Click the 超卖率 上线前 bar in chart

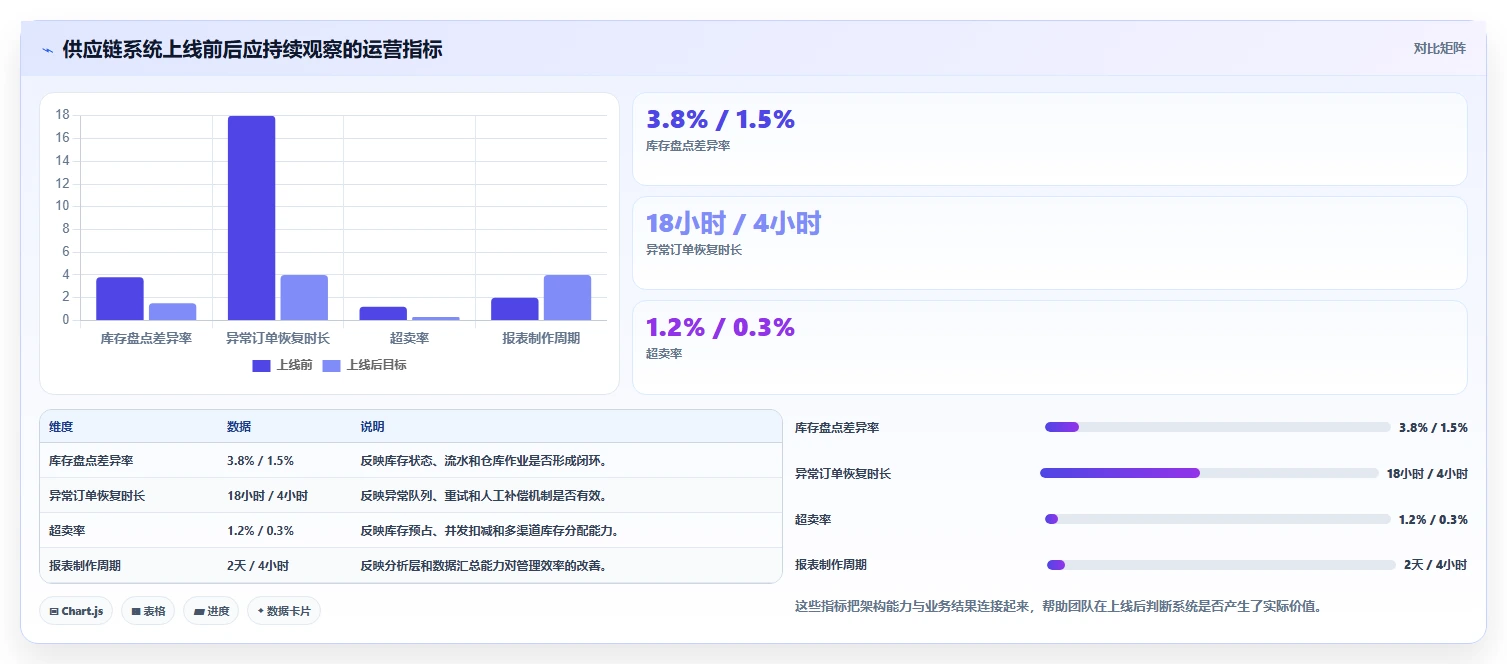[383, 313]
